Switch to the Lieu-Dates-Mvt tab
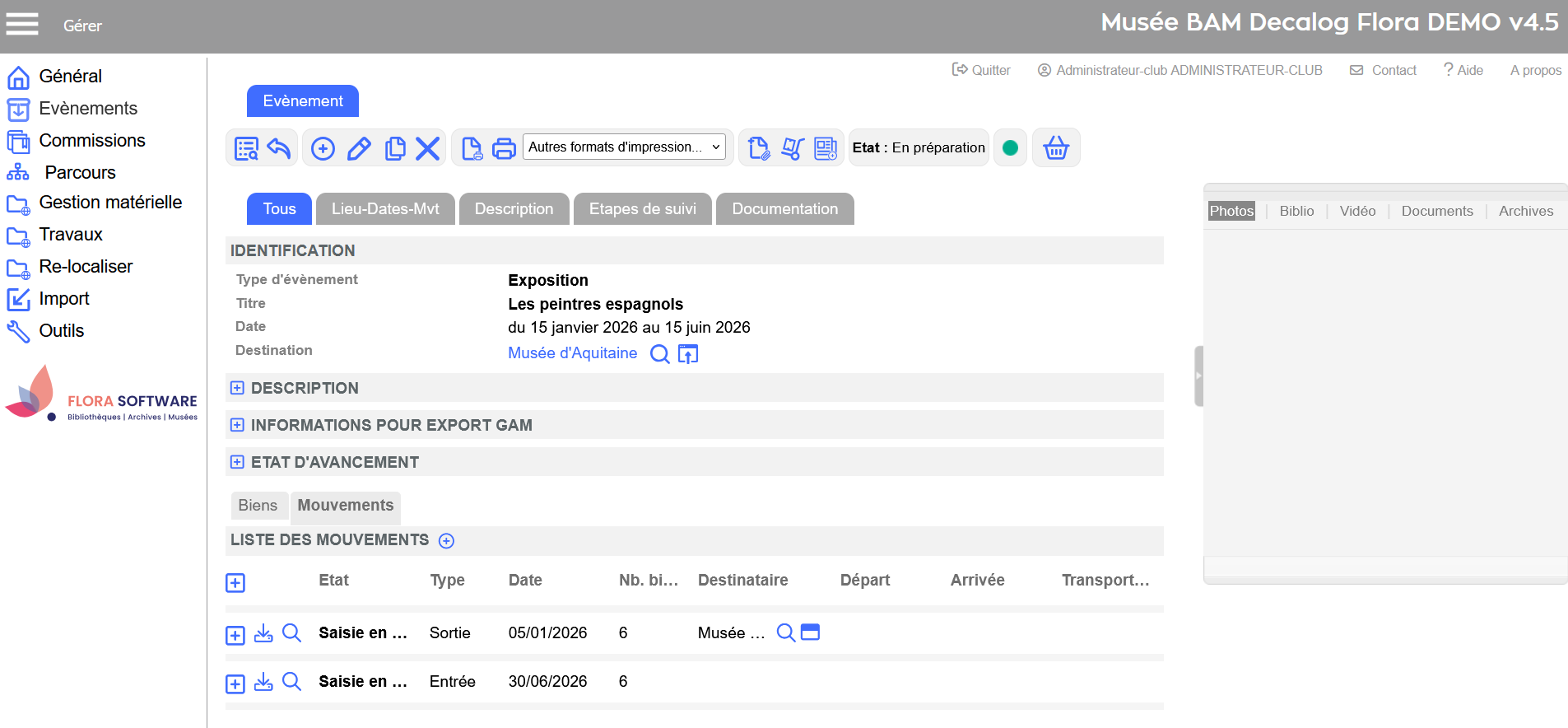 click(385, 209)
